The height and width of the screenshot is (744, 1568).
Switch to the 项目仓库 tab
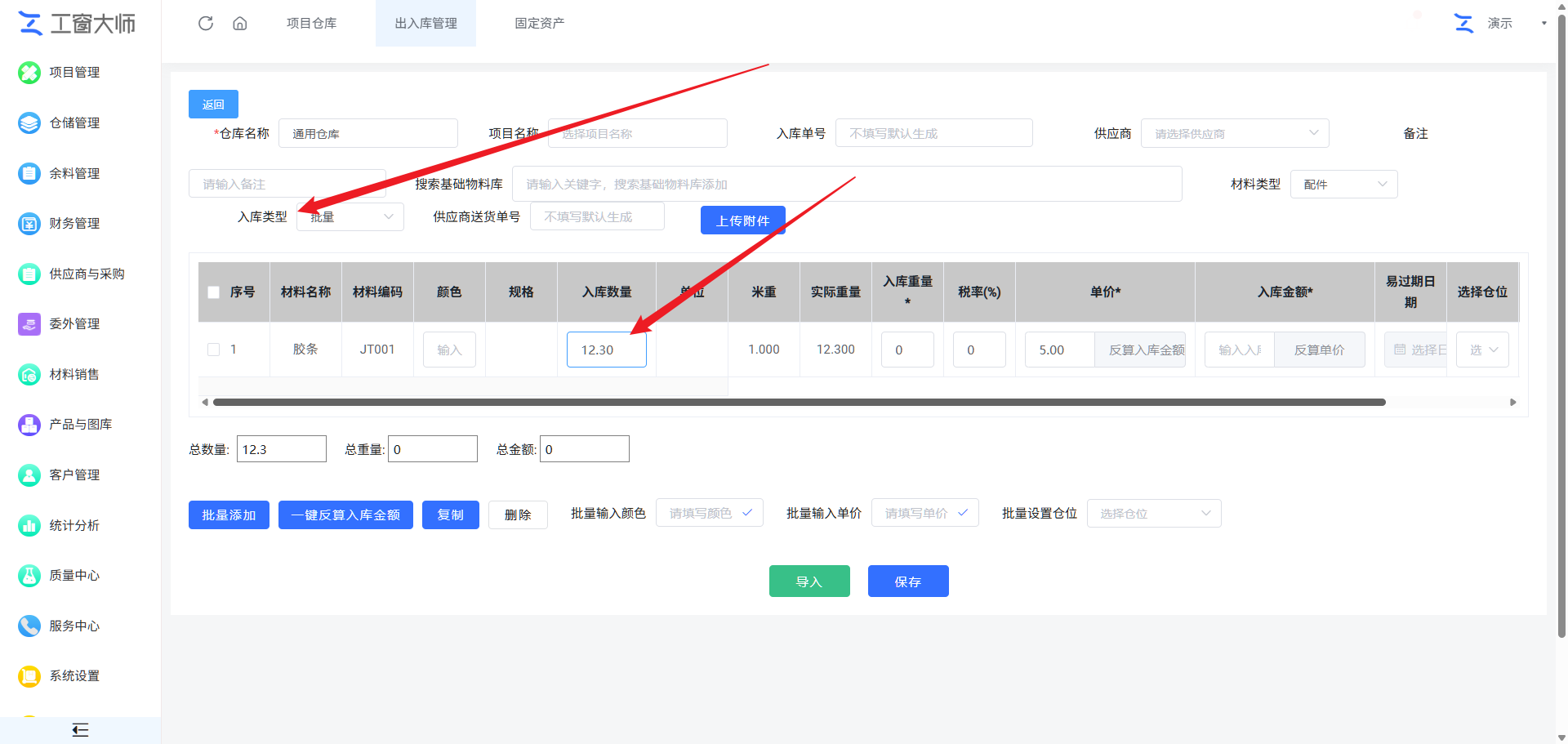pos(311,23)
